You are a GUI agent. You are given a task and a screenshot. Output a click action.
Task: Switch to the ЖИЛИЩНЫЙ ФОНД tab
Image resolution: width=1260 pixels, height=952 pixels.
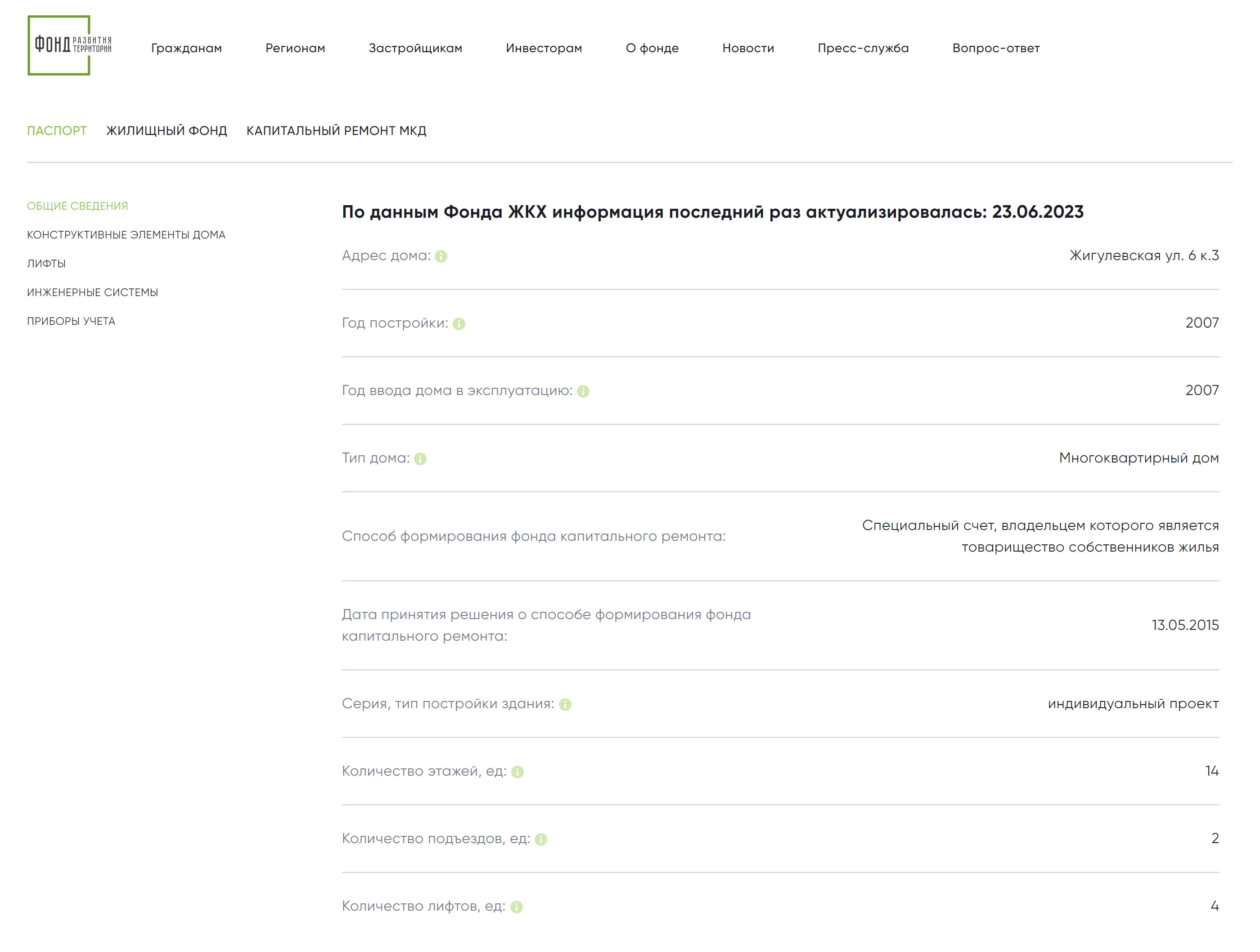click(167, 131)
